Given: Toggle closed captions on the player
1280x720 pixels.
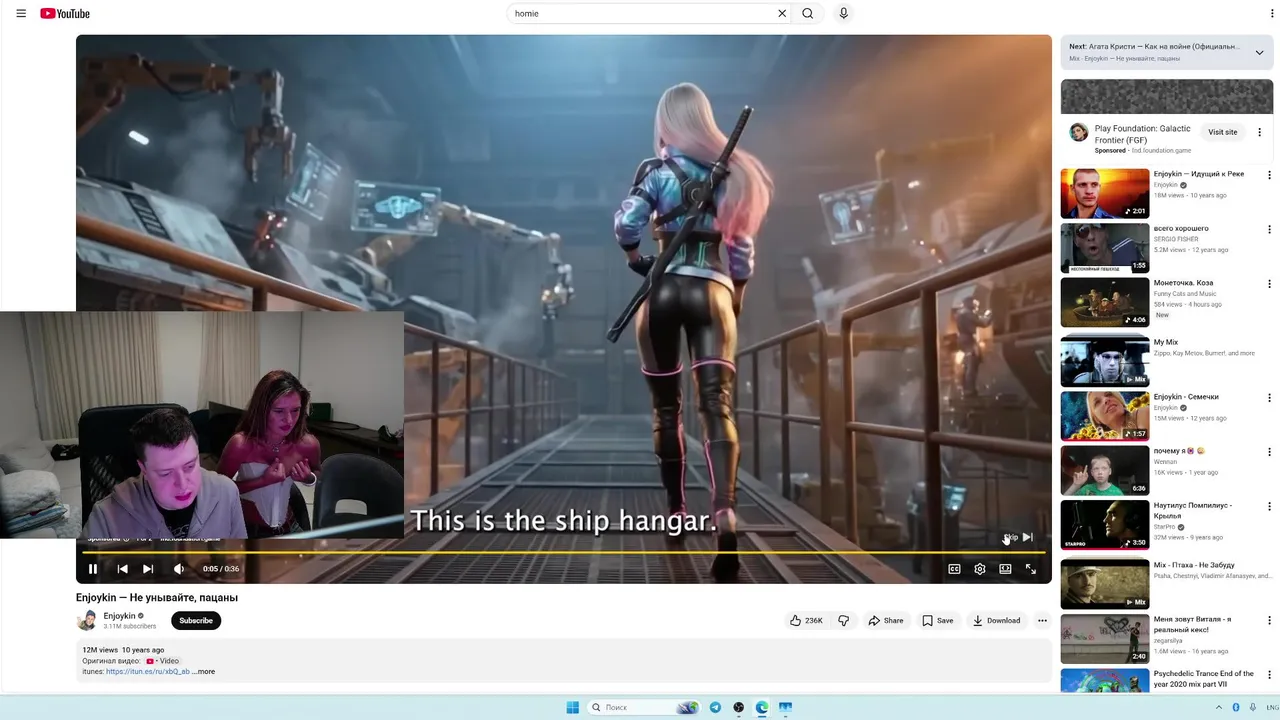Looking at the screenshot, I should tap(954, 569).
